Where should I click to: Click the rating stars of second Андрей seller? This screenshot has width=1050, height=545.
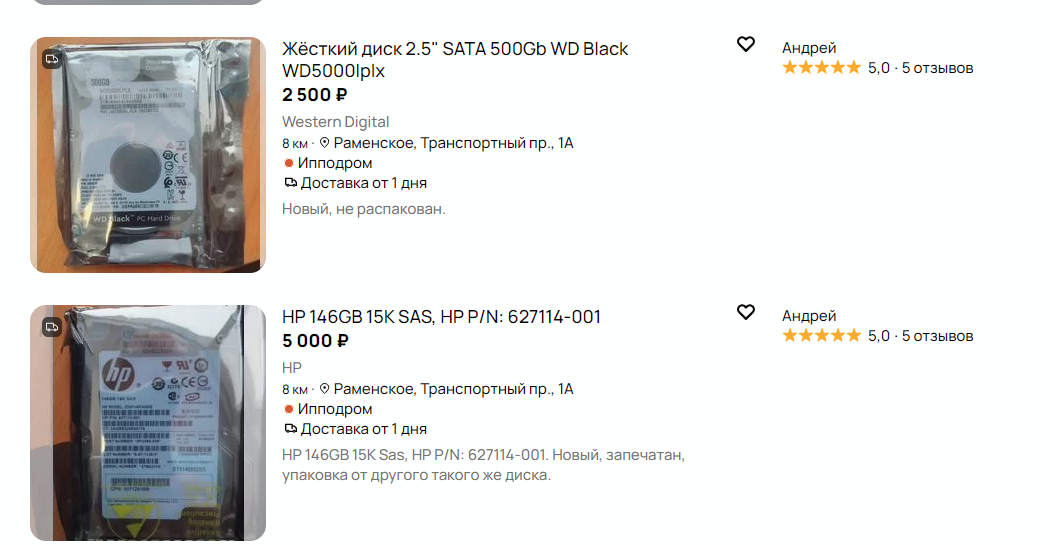[821, 336]
